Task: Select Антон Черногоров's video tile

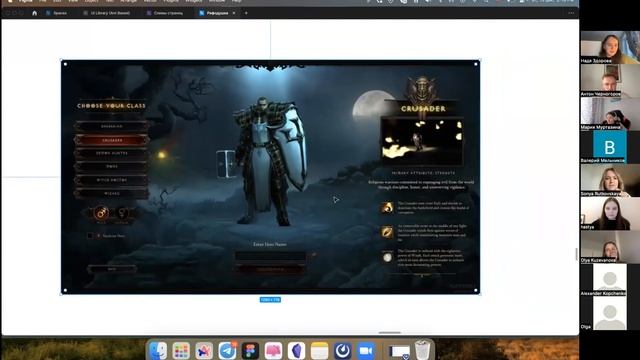Action: (x=610, y=80)
